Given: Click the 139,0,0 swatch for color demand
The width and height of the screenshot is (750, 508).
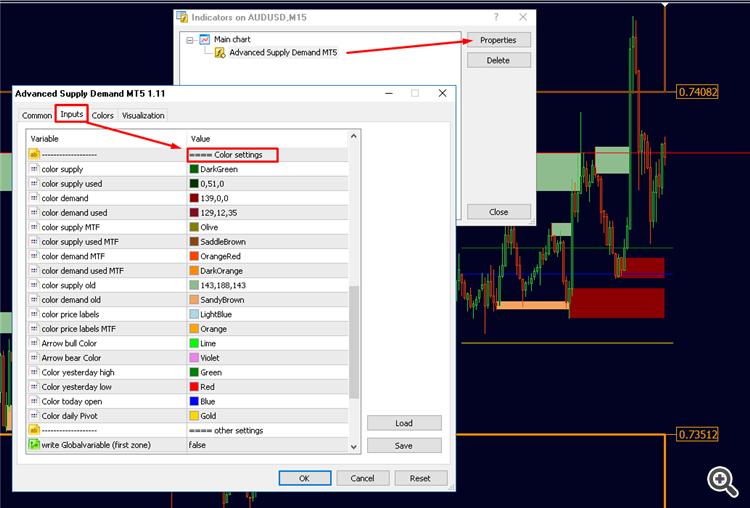Looking at the screenshot, I should pos(194,198).
